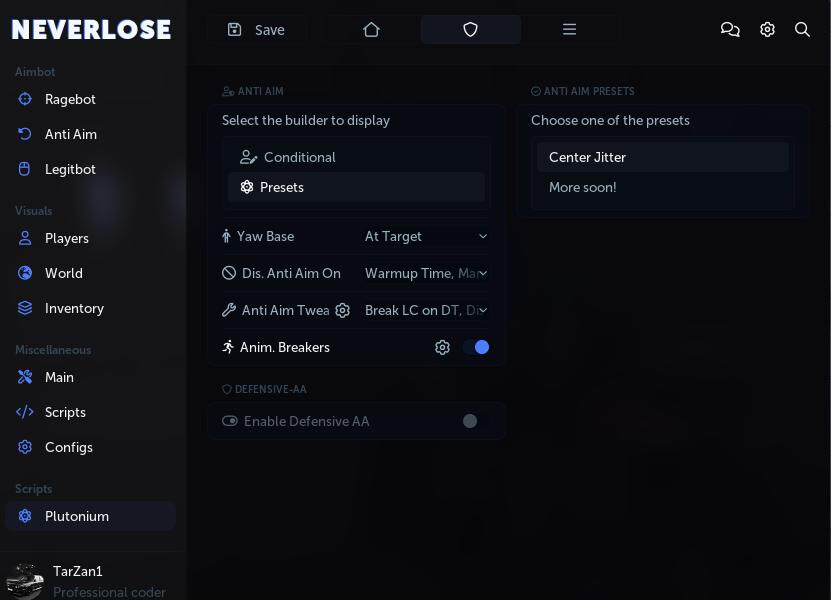
Task: Click the Presets atom icon
Action: [x=247, y=187]
